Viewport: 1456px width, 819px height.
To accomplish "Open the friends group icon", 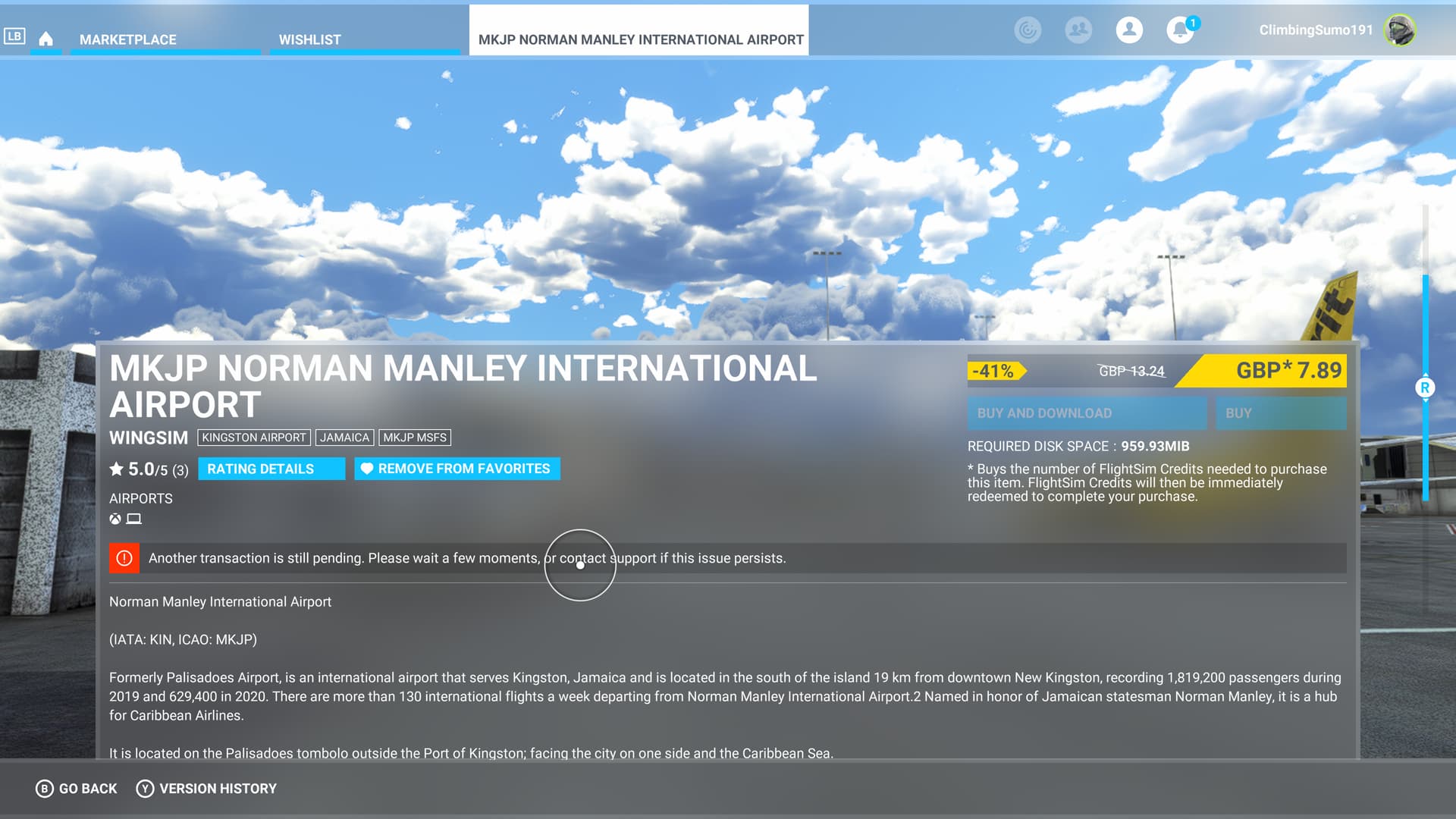I will (1078, 30).
